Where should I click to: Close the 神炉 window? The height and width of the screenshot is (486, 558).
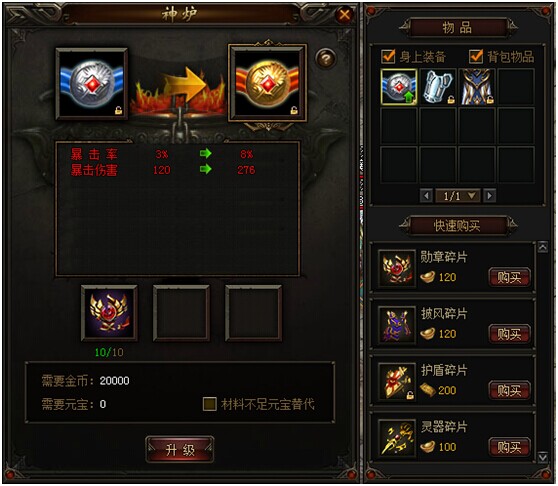[x=344, y=15]
